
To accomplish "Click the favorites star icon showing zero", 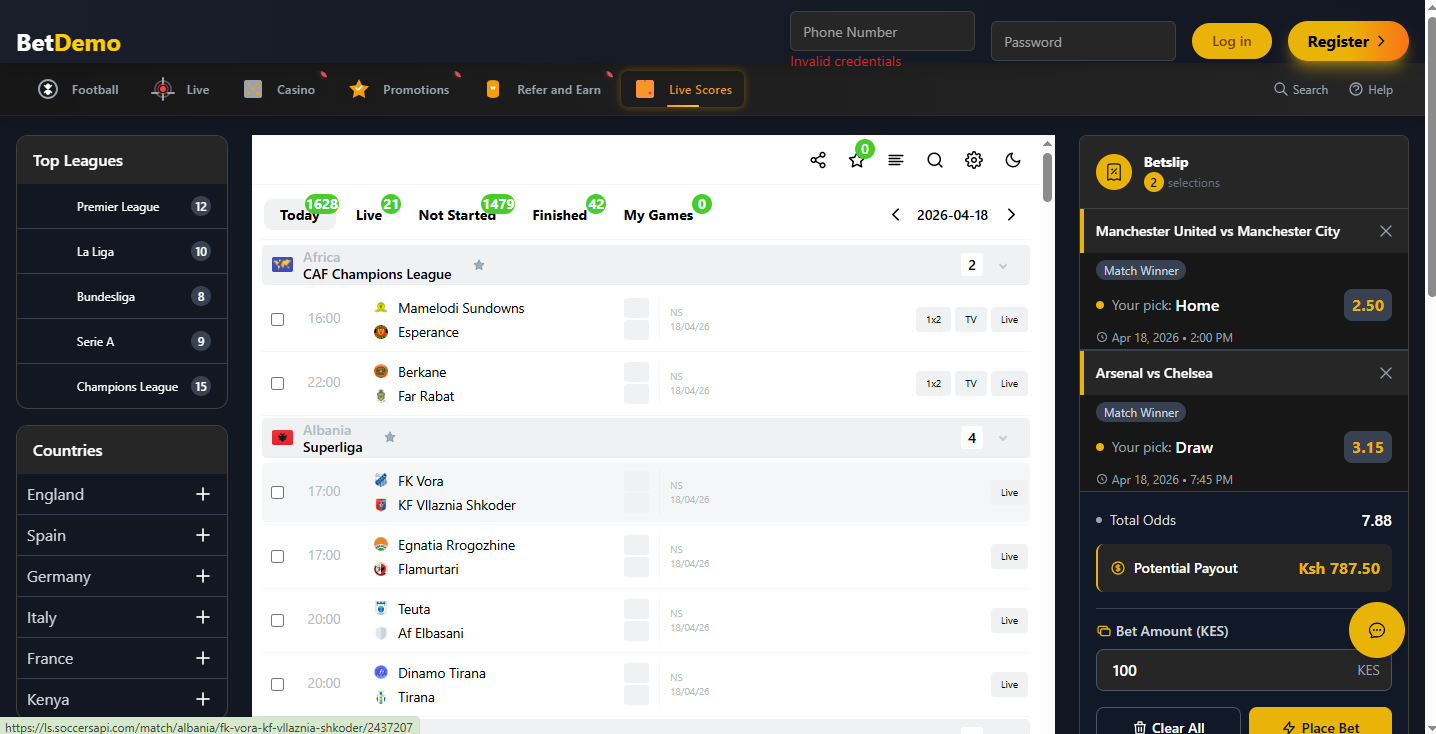I will point(856,159).
